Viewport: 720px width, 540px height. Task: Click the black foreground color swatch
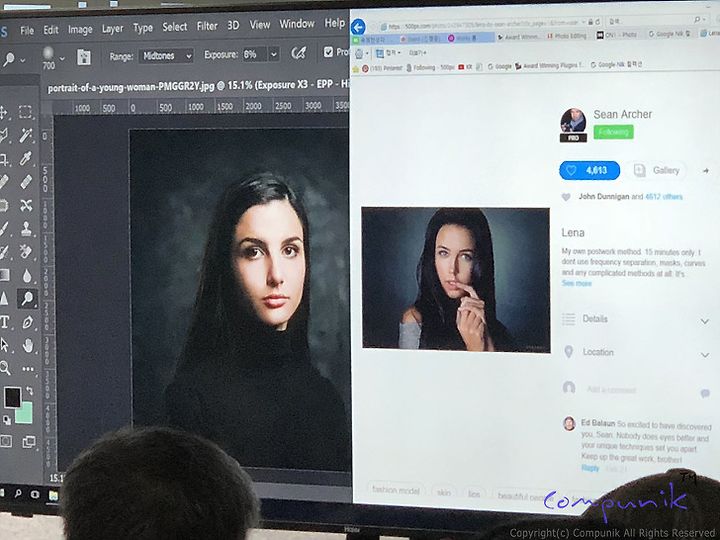12,396
